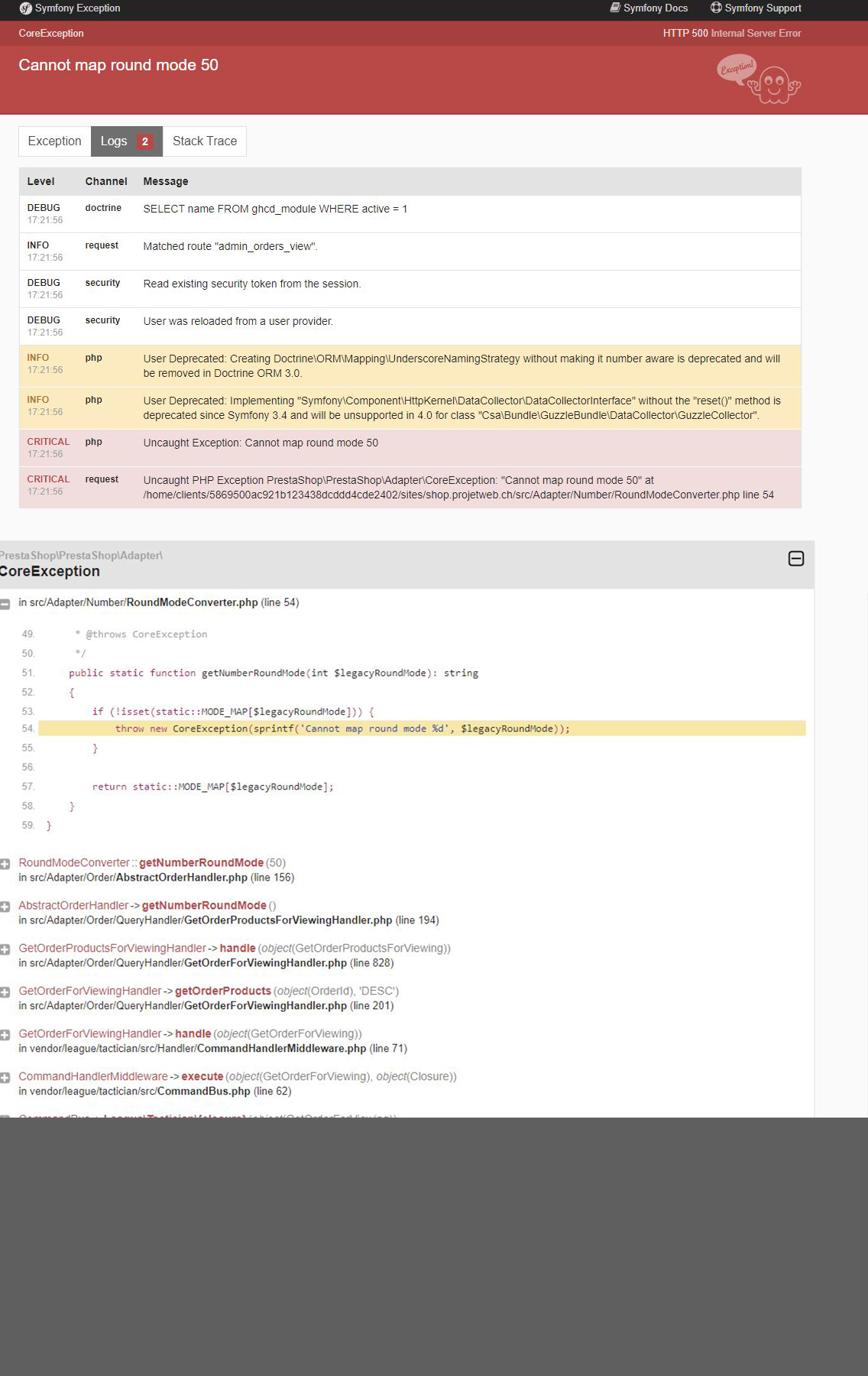Screen dimensions: 868x1376
Task: Click the return static::MODE_MAP code line
Action: click(x=213, y=787)
